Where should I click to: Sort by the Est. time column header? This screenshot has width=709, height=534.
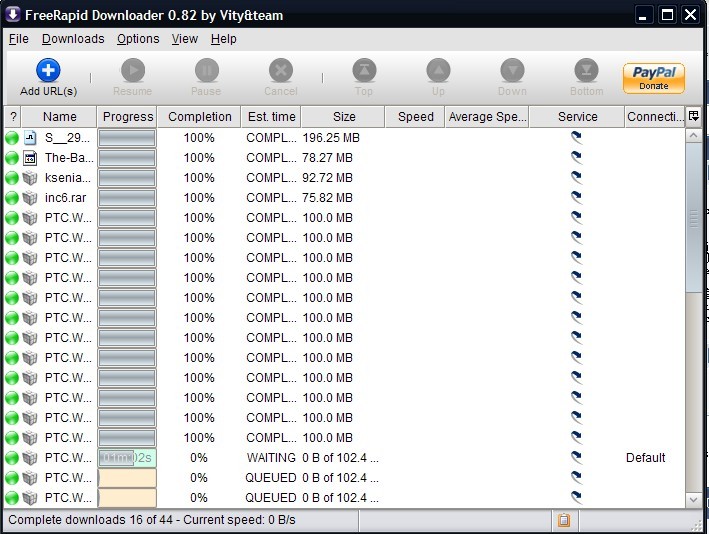271,117
